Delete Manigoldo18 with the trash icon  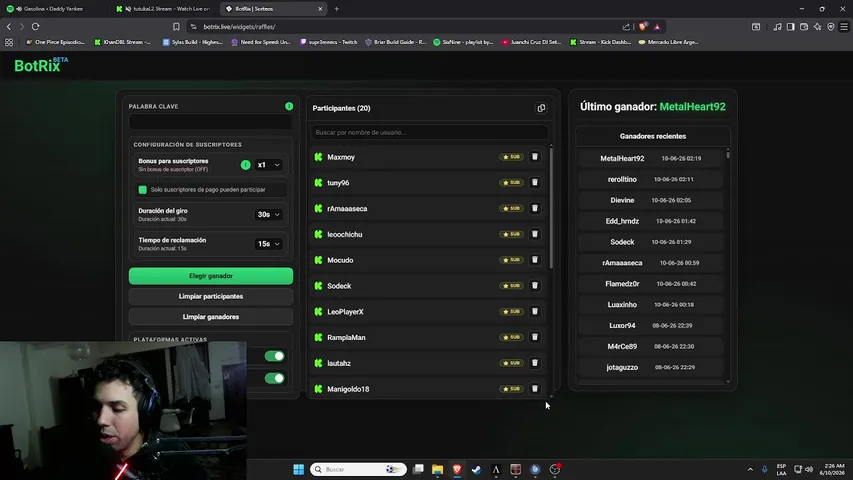coord(535,389)
